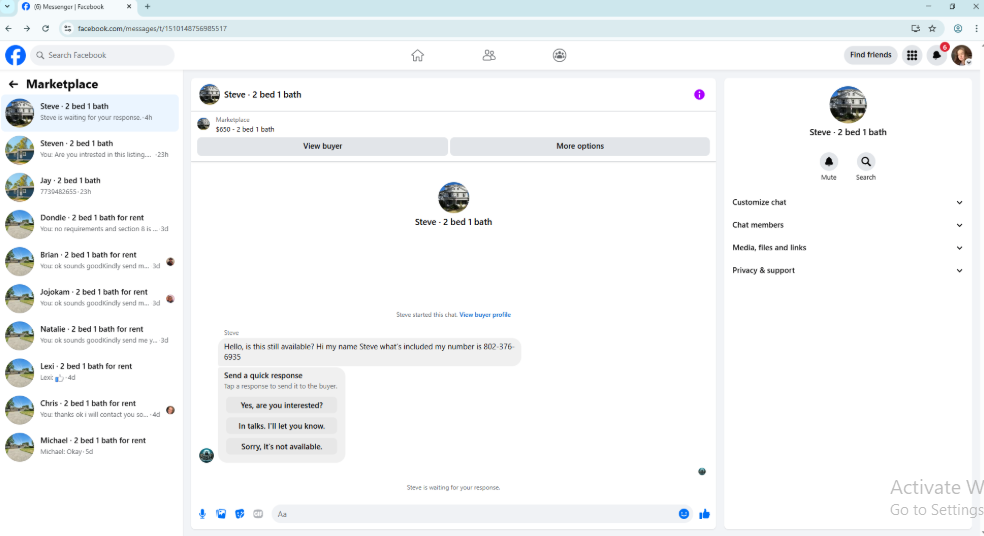984x536 pixels.
Task: Mute this chat with bell icon
Action: coord(828,162)
